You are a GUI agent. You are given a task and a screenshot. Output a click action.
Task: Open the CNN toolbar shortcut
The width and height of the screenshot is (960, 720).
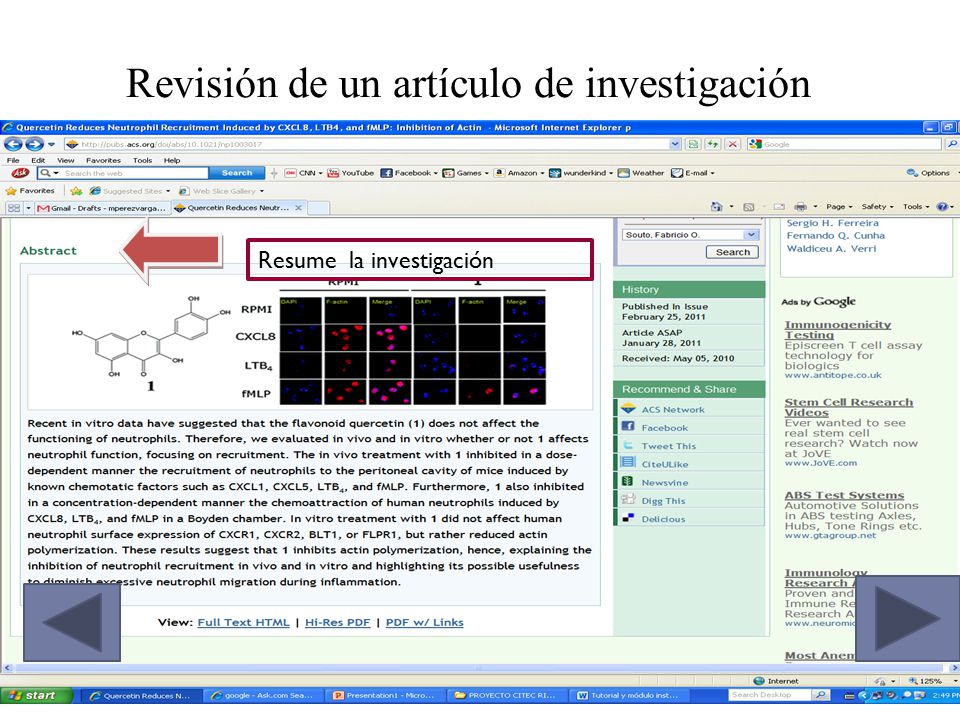[x=303, y=173]
